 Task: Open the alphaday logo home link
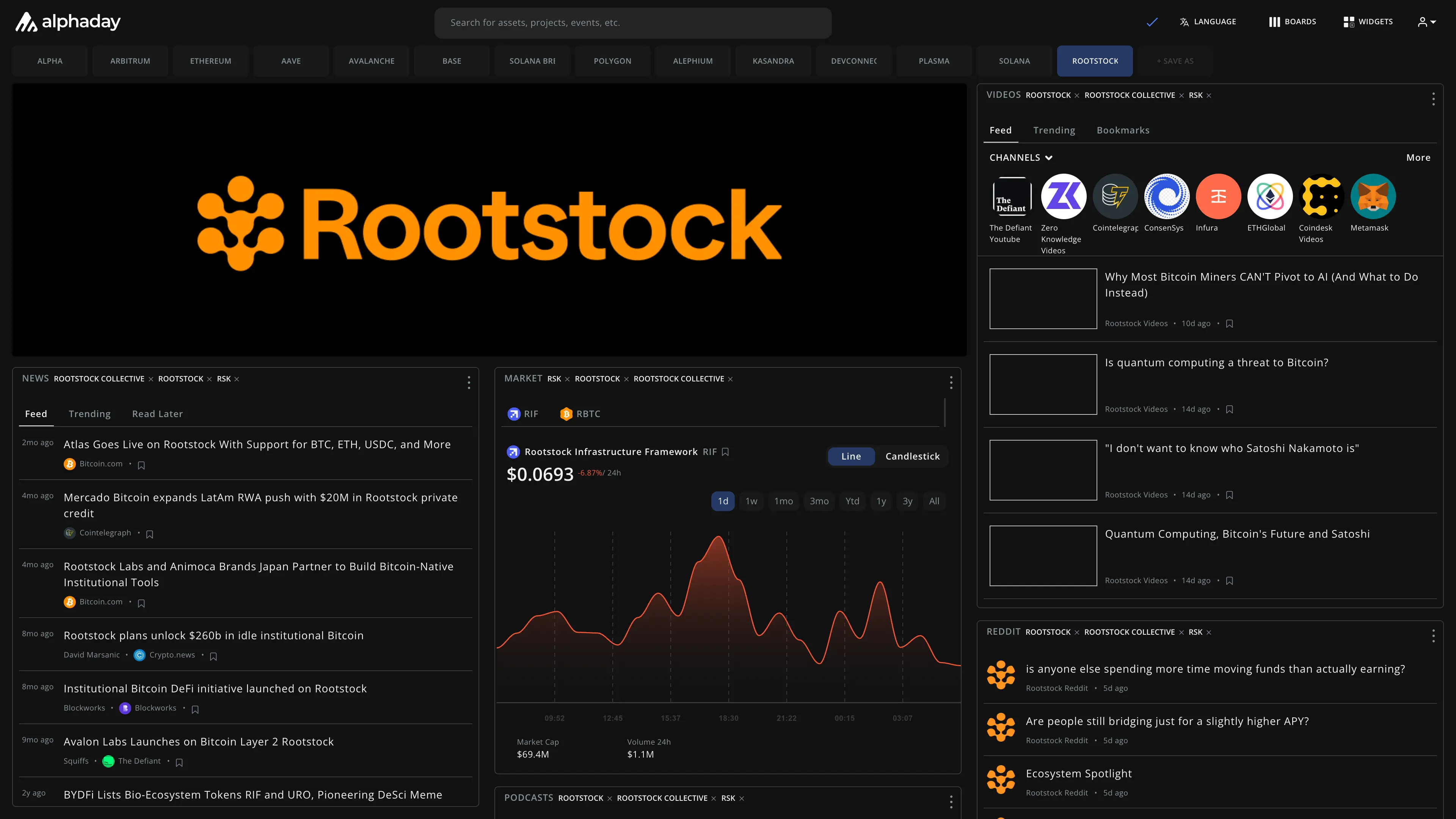[x=67, y=22]
